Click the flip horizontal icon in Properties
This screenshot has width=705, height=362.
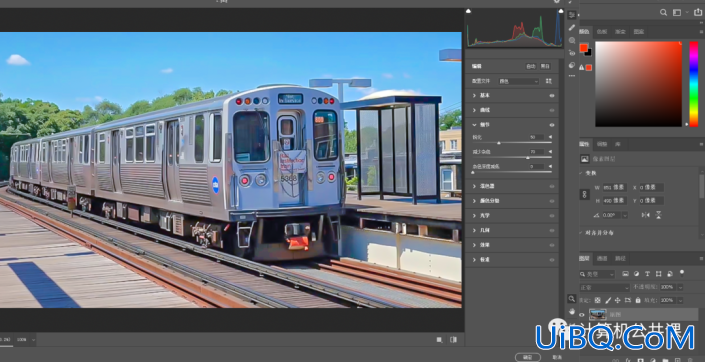(x=646, y=215)
